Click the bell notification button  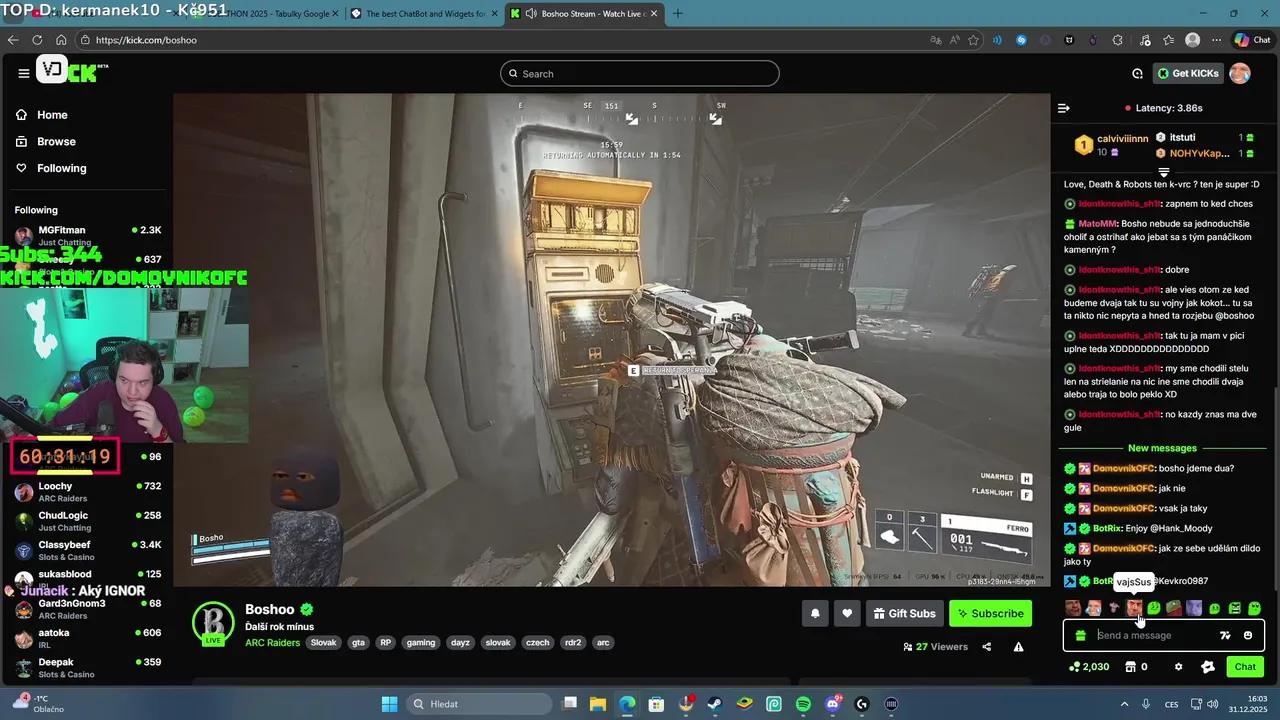815,613
